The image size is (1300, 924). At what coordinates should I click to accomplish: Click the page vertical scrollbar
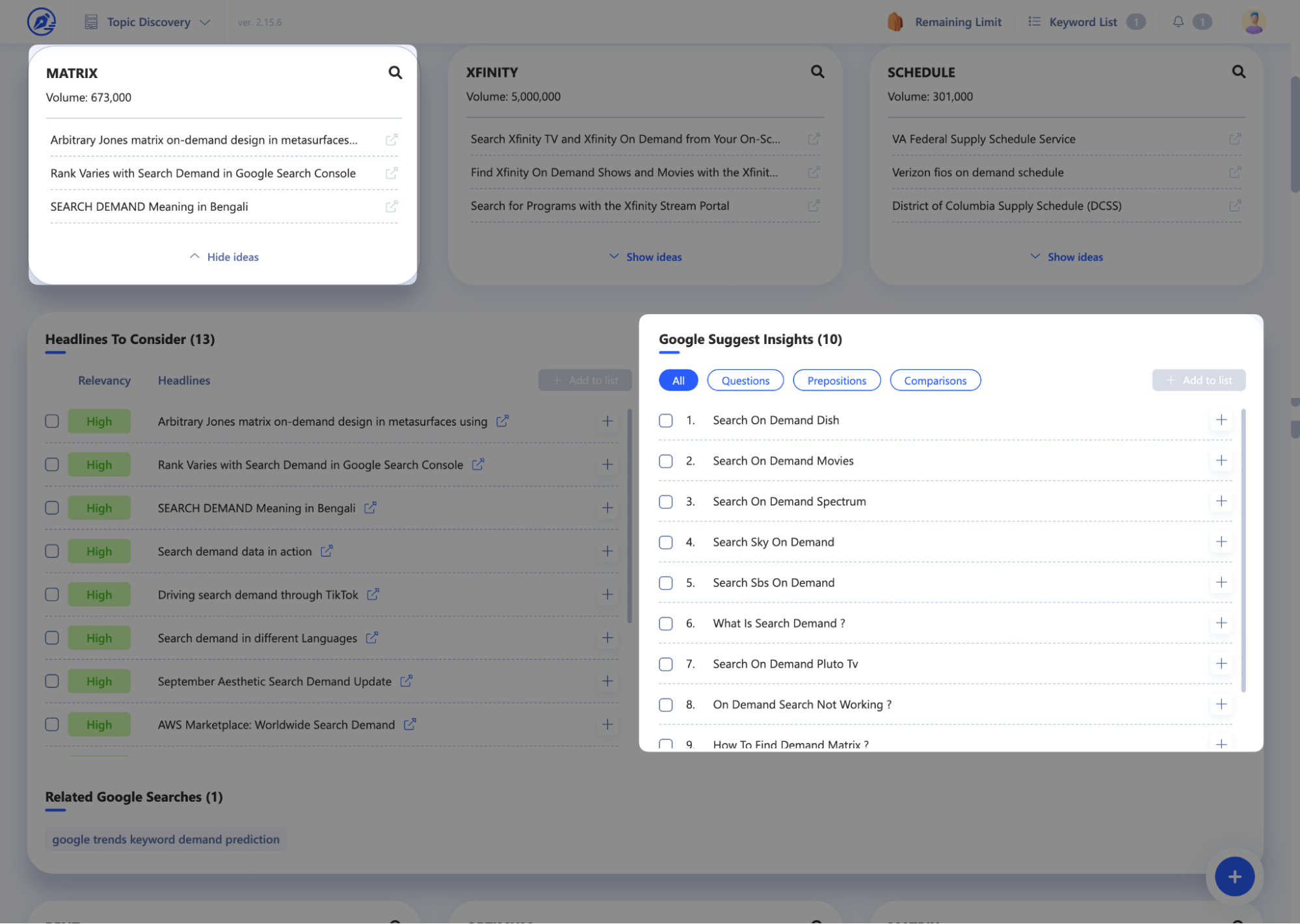pyautogui.click(x=1295, y=135)
